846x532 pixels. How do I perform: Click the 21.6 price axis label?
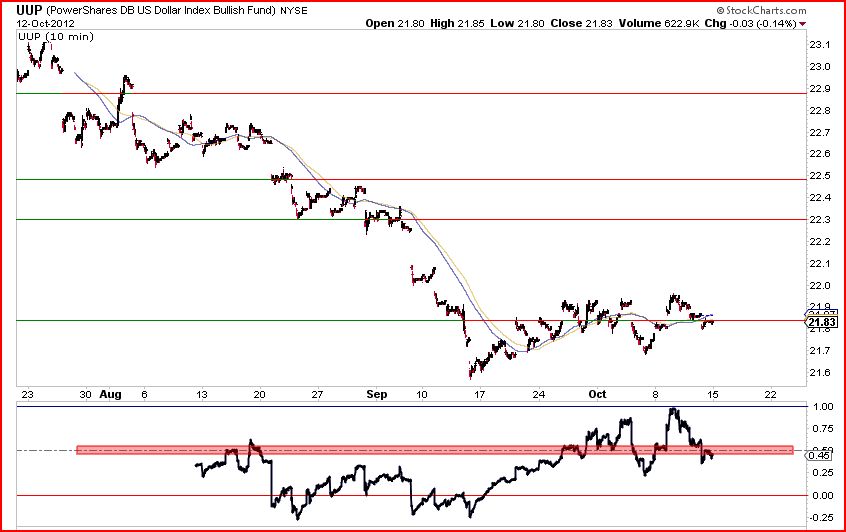coord(820,372)
